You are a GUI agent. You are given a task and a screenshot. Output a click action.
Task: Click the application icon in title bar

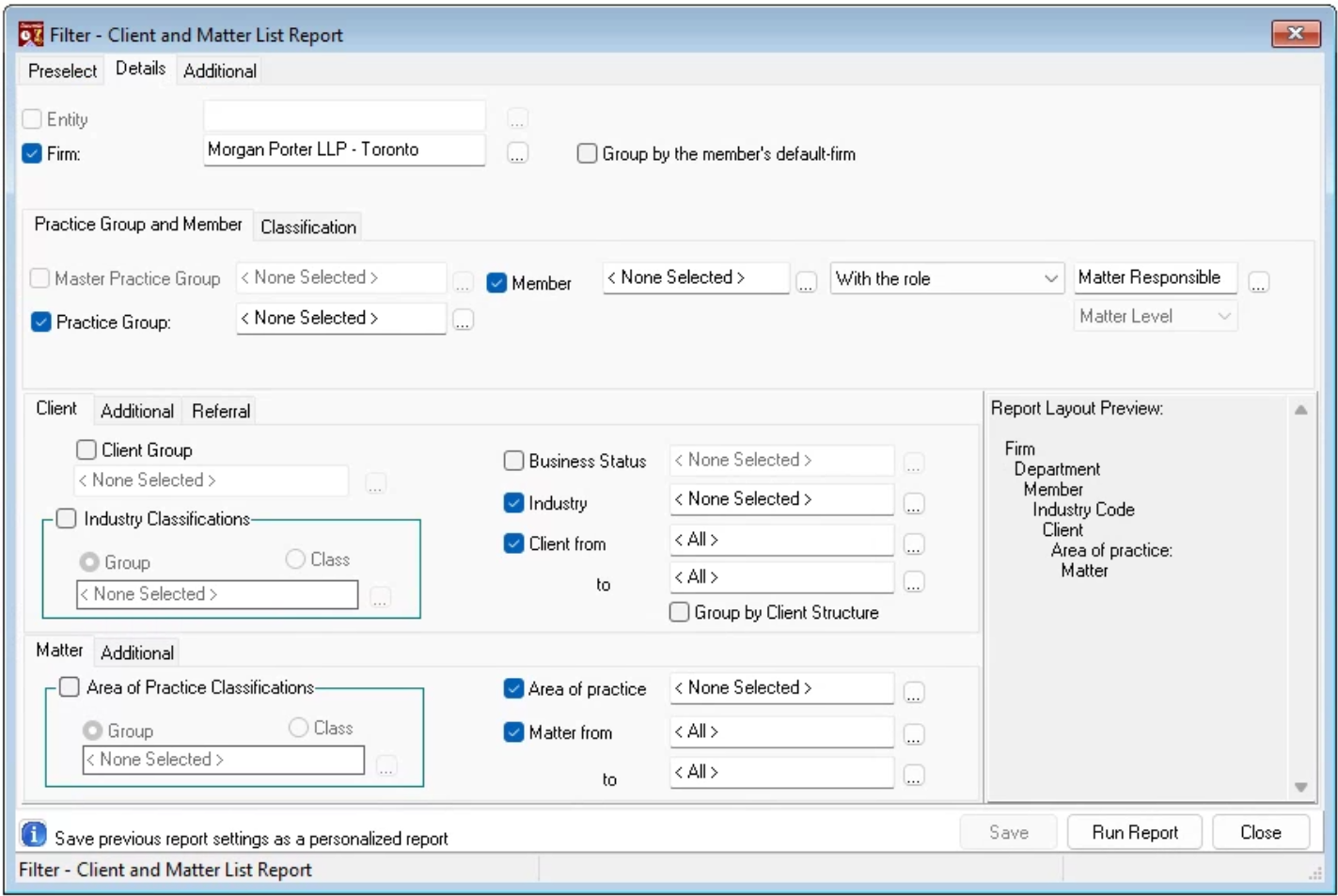pyautogui.click(x=31, y=35)
